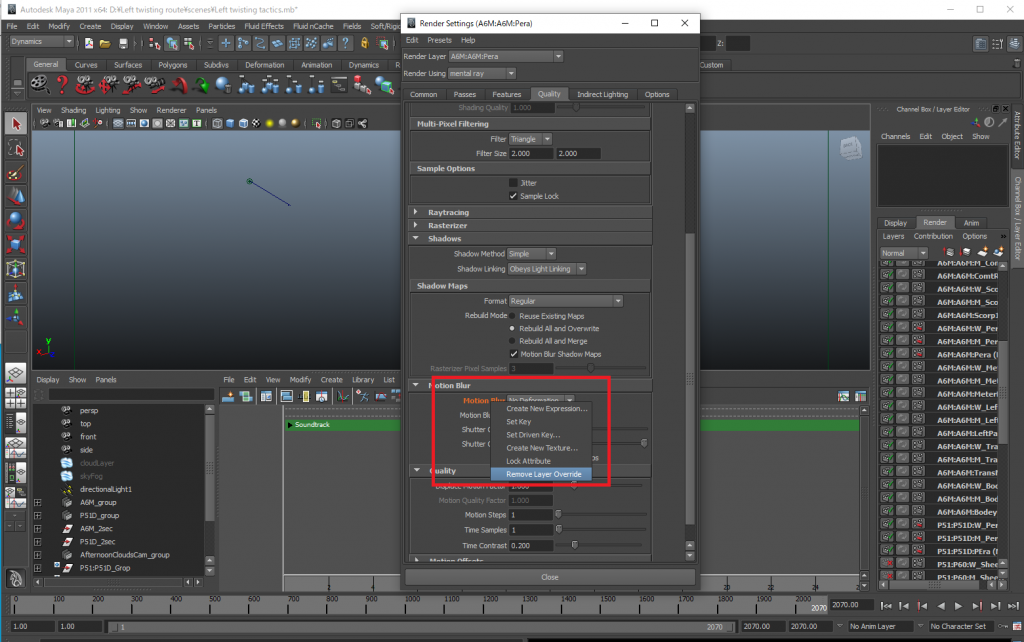Viewport: 1024px width, 642px height.
Task: Activate the Paint Selection tool
Action: coord(16,172)
